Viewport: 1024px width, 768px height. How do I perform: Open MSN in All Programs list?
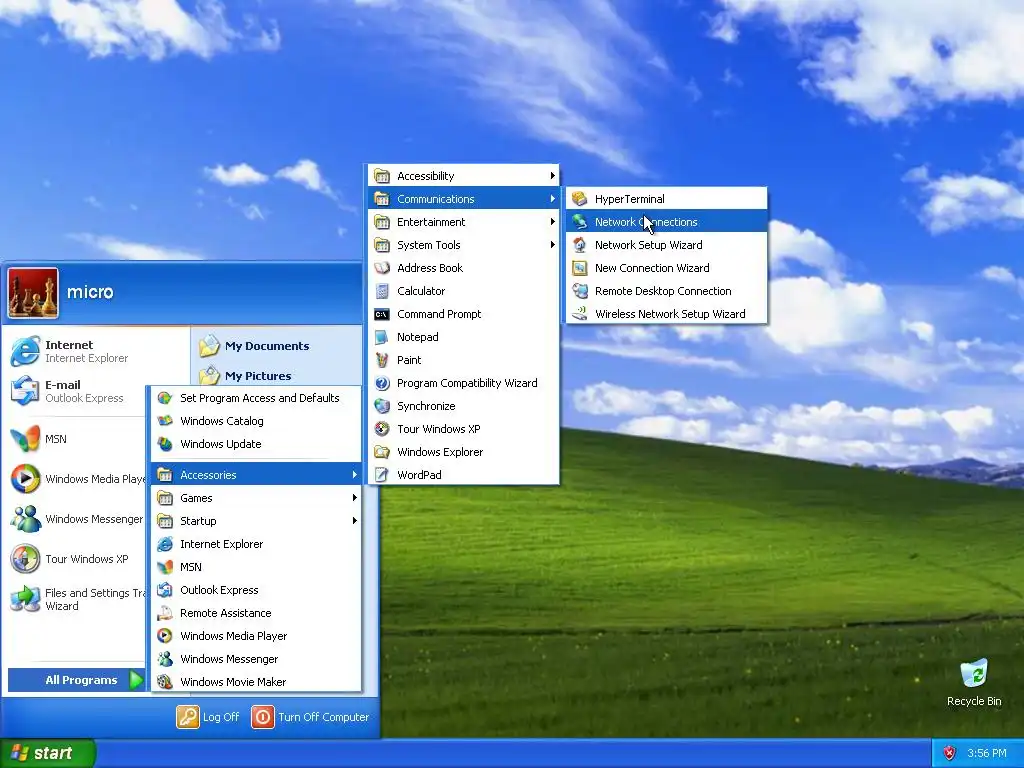coord(256,567)
